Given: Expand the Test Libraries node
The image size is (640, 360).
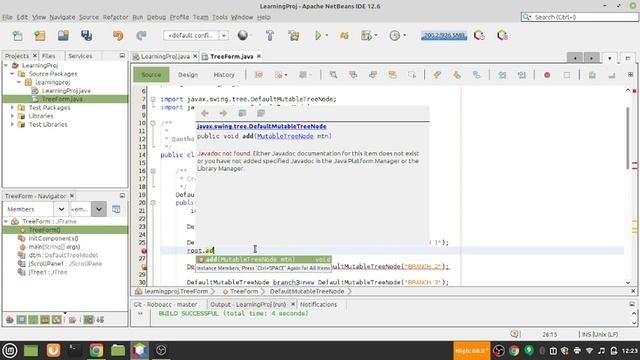Looking at the screenshot, I should (x=12, y=124).
